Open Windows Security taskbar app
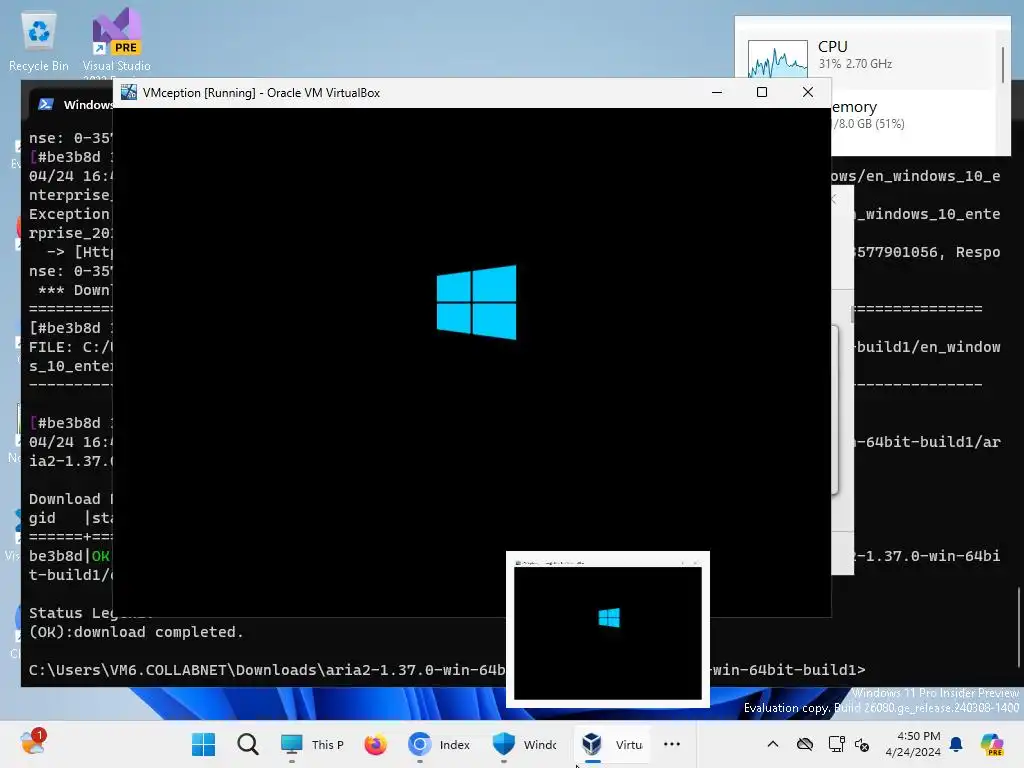Viewport: 1024px width, 768px height. (524, 744)
